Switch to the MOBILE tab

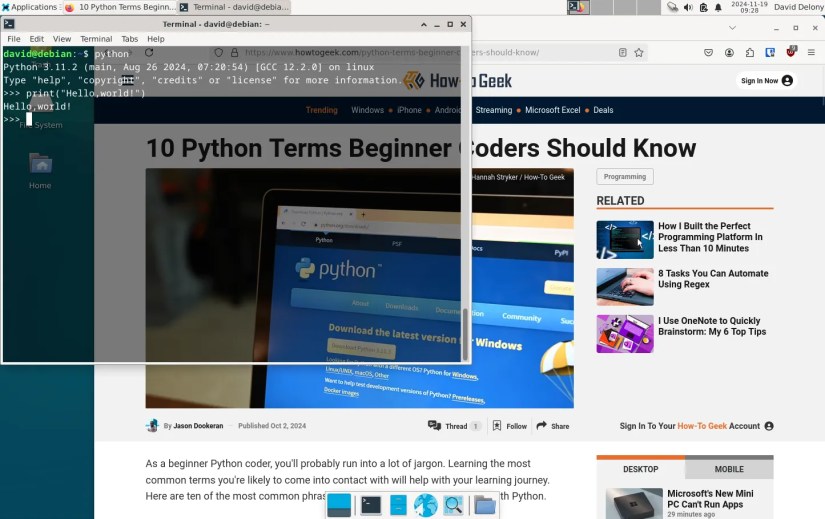coord(729,469)
